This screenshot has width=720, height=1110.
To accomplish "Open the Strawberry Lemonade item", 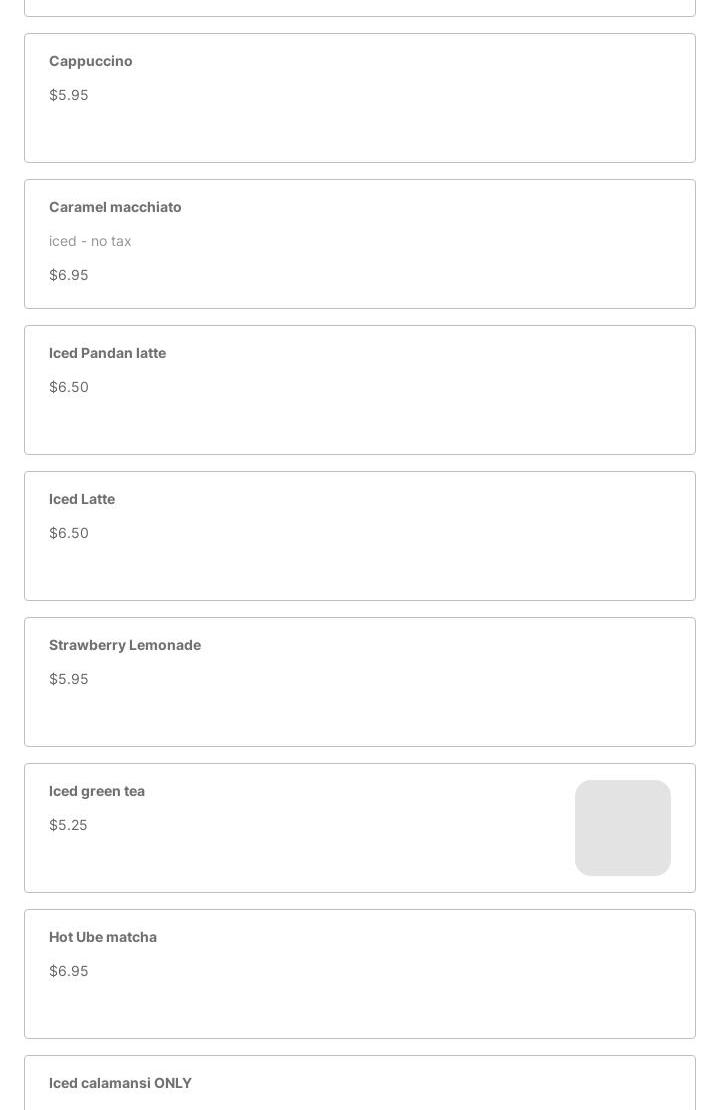I will [125, 645].
